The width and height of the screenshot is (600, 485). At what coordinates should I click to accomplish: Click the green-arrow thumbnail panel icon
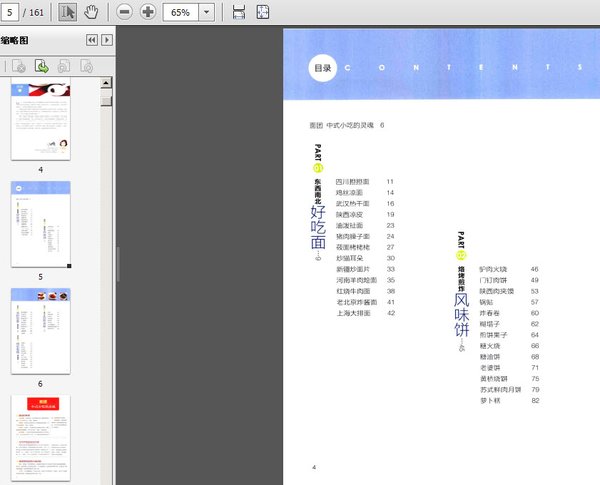pyautogui.click(x=42, y=67)
